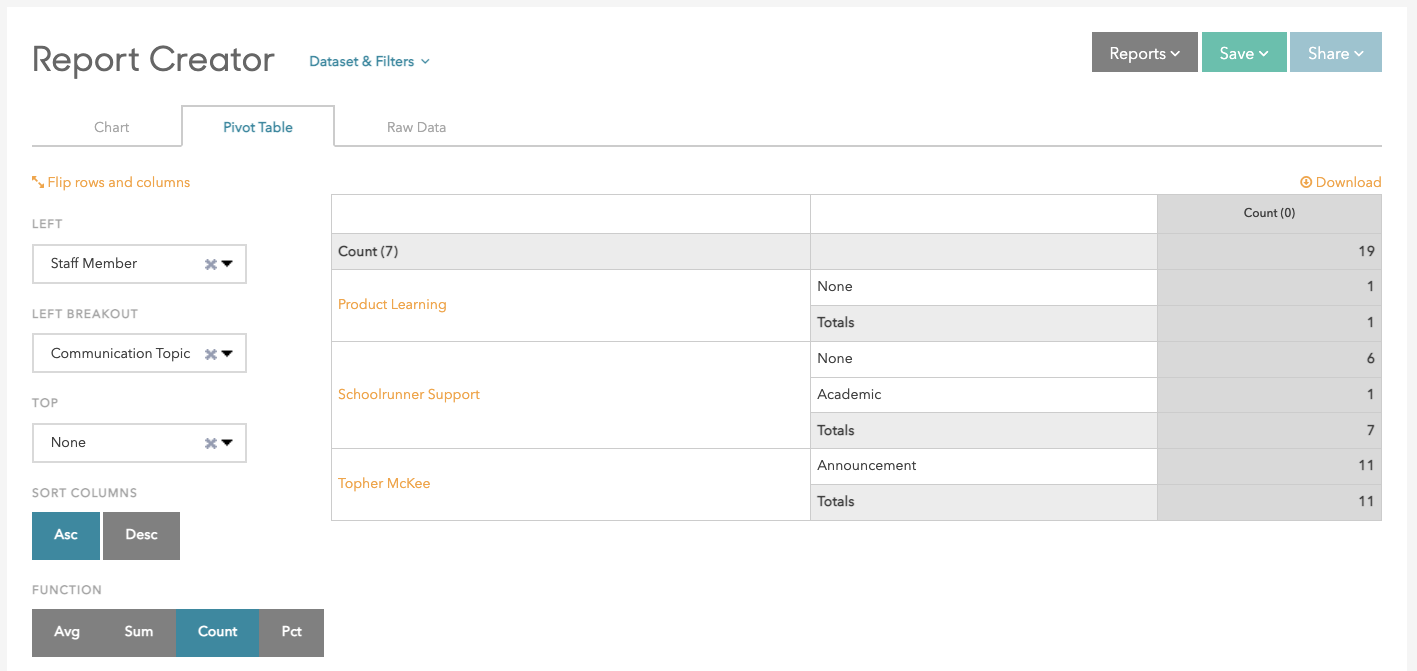The height and width of the screenshot is (671, 1417).
Task: Click the Topher McKee staff link
Action: [x=384, y=483]
